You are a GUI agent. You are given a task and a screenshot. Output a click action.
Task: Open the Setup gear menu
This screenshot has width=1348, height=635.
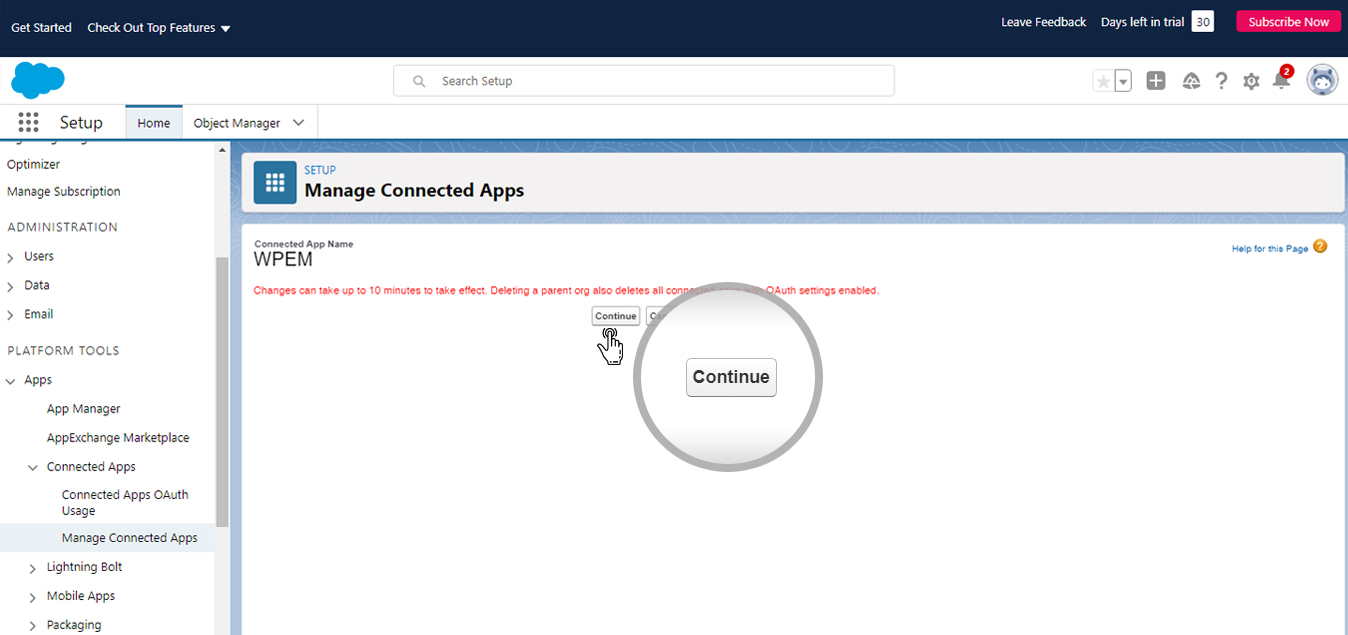1251,81
